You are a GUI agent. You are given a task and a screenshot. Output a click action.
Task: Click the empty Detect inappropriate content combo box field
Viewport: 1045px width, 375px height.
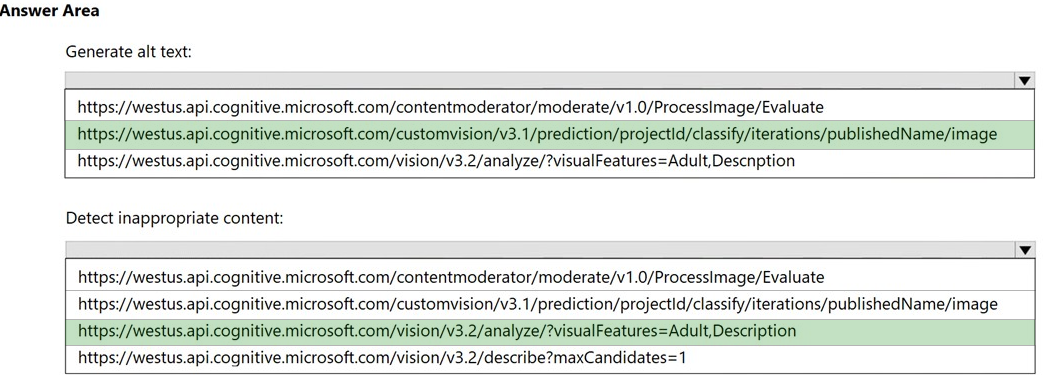[x=540, y=250]
